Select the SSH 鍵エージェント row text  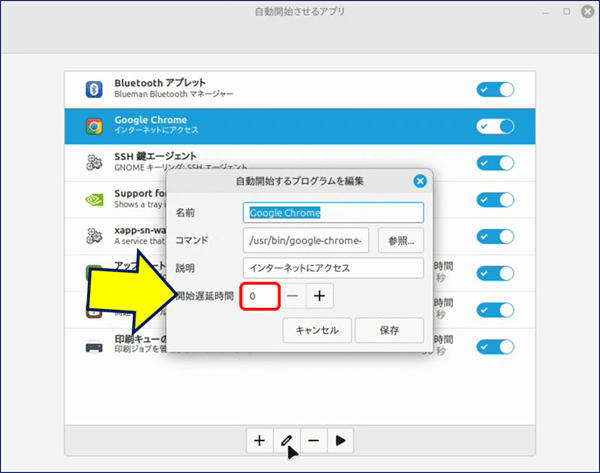[x=155, y=156]
